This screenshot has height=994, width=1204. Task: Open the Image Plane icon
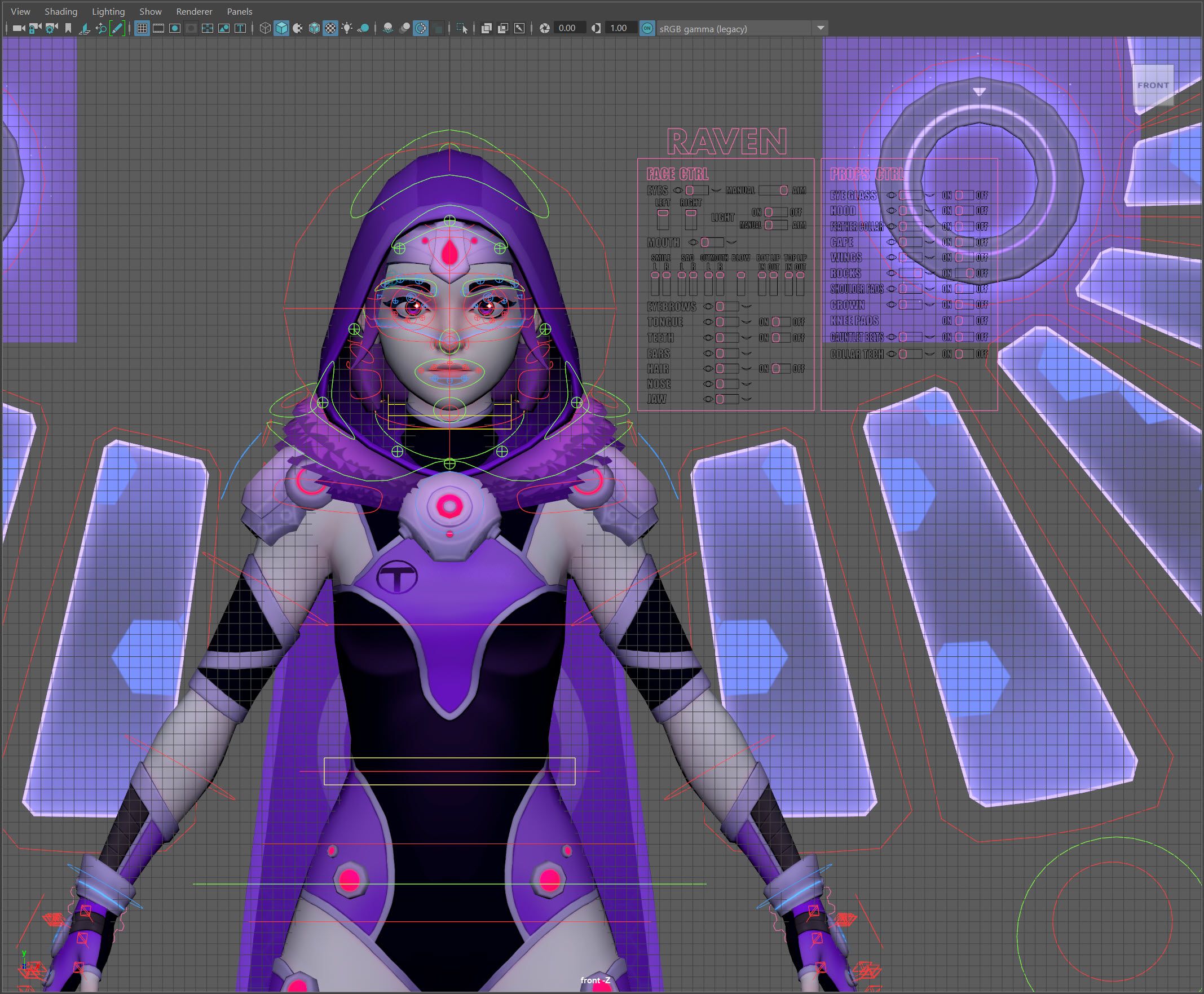coord(84,28)
